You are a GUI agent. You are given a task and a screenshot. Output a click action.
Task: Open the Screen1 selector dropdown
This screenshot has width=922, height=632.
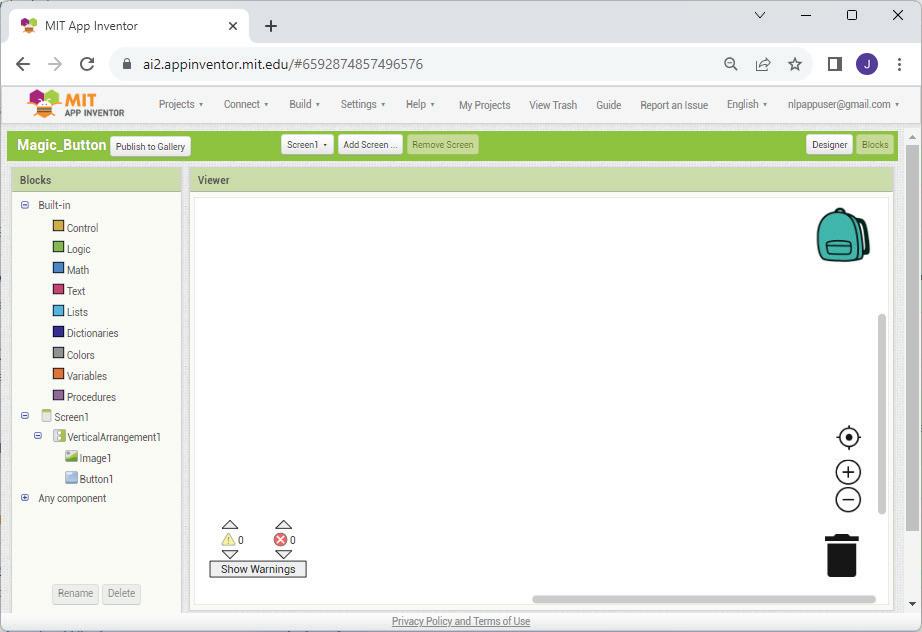tap(307, 145)
